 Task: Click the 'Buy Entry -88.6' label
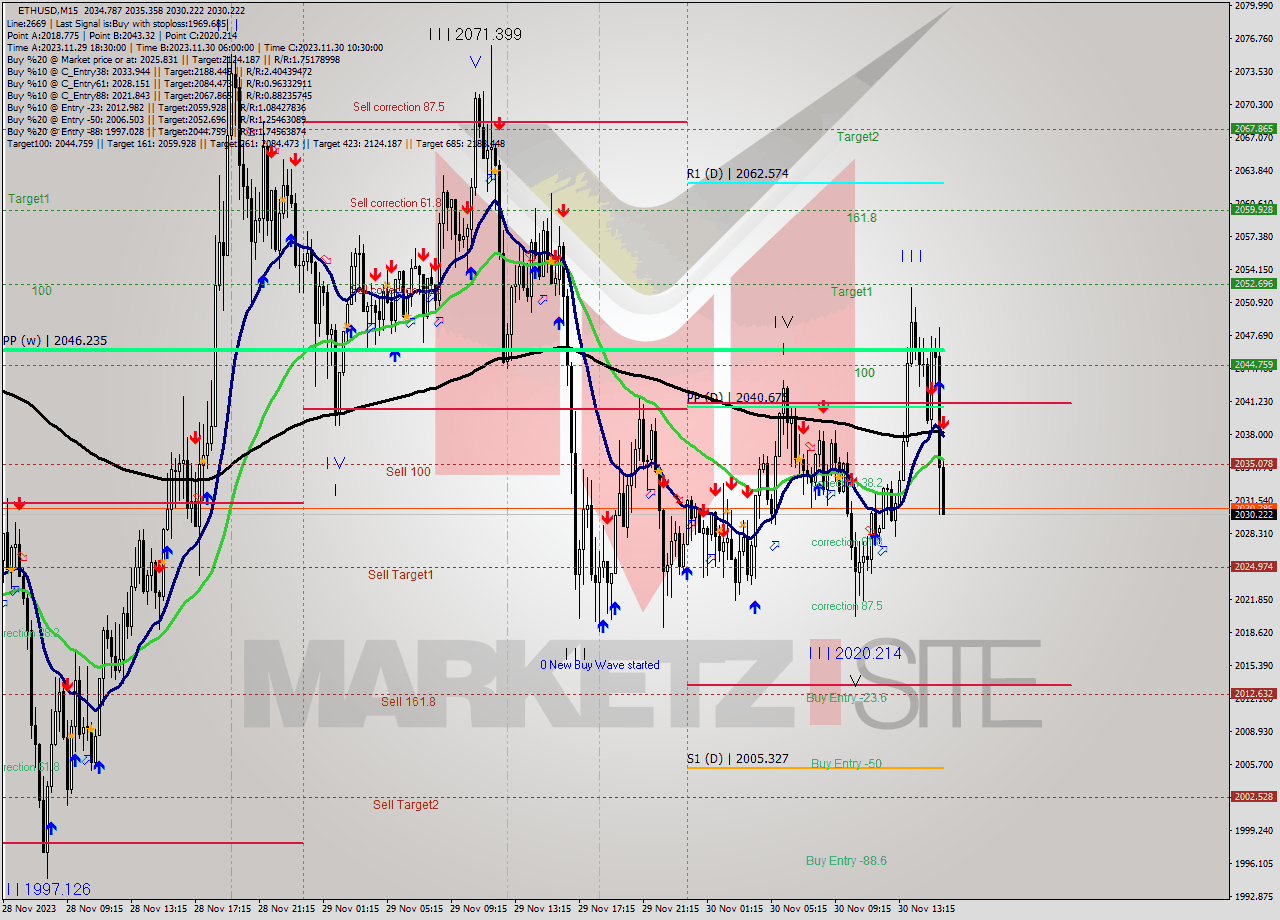click(846, 861)
